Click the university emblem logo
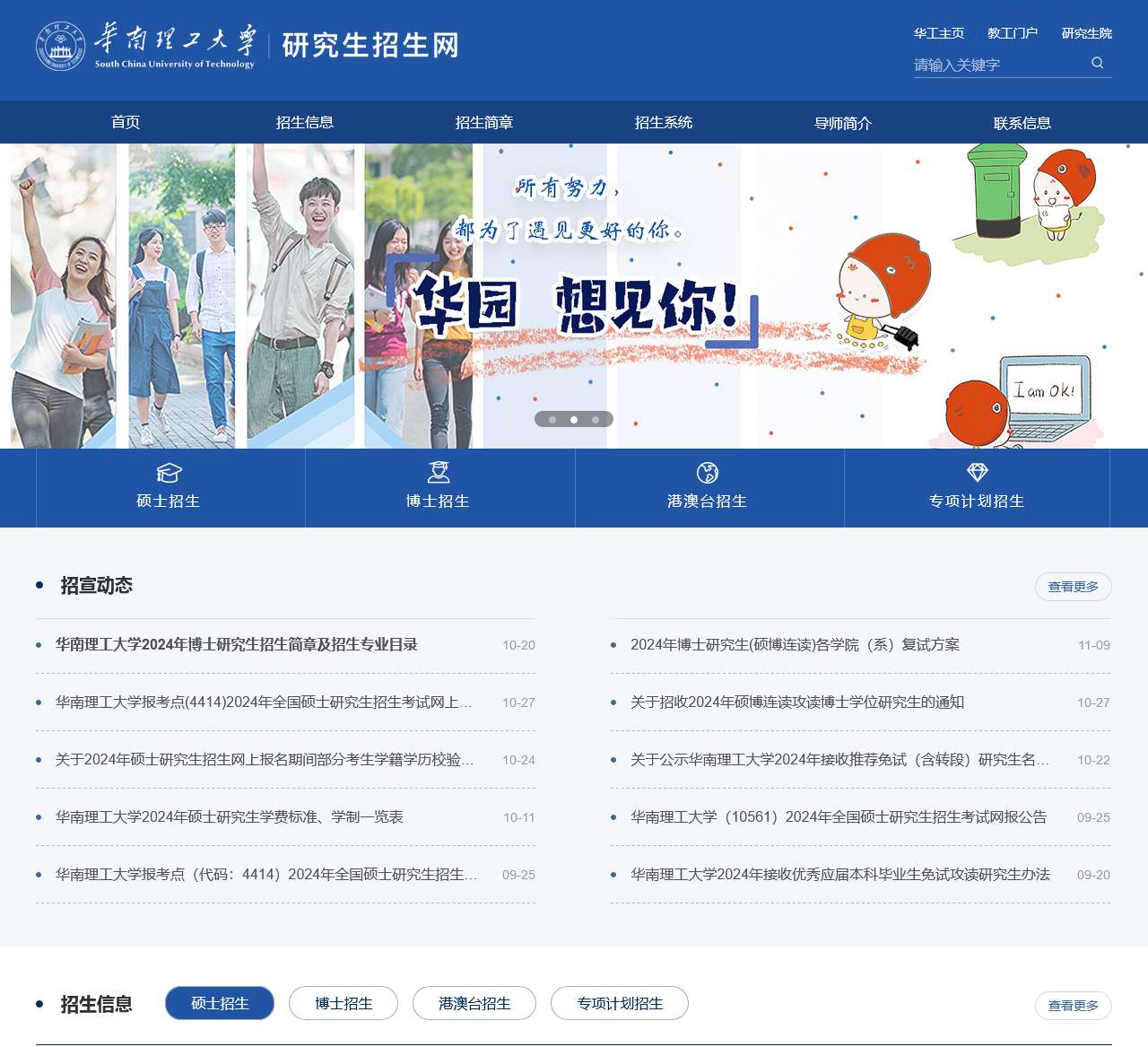This screenshot has height=1047, width=1148. (60, 46)
